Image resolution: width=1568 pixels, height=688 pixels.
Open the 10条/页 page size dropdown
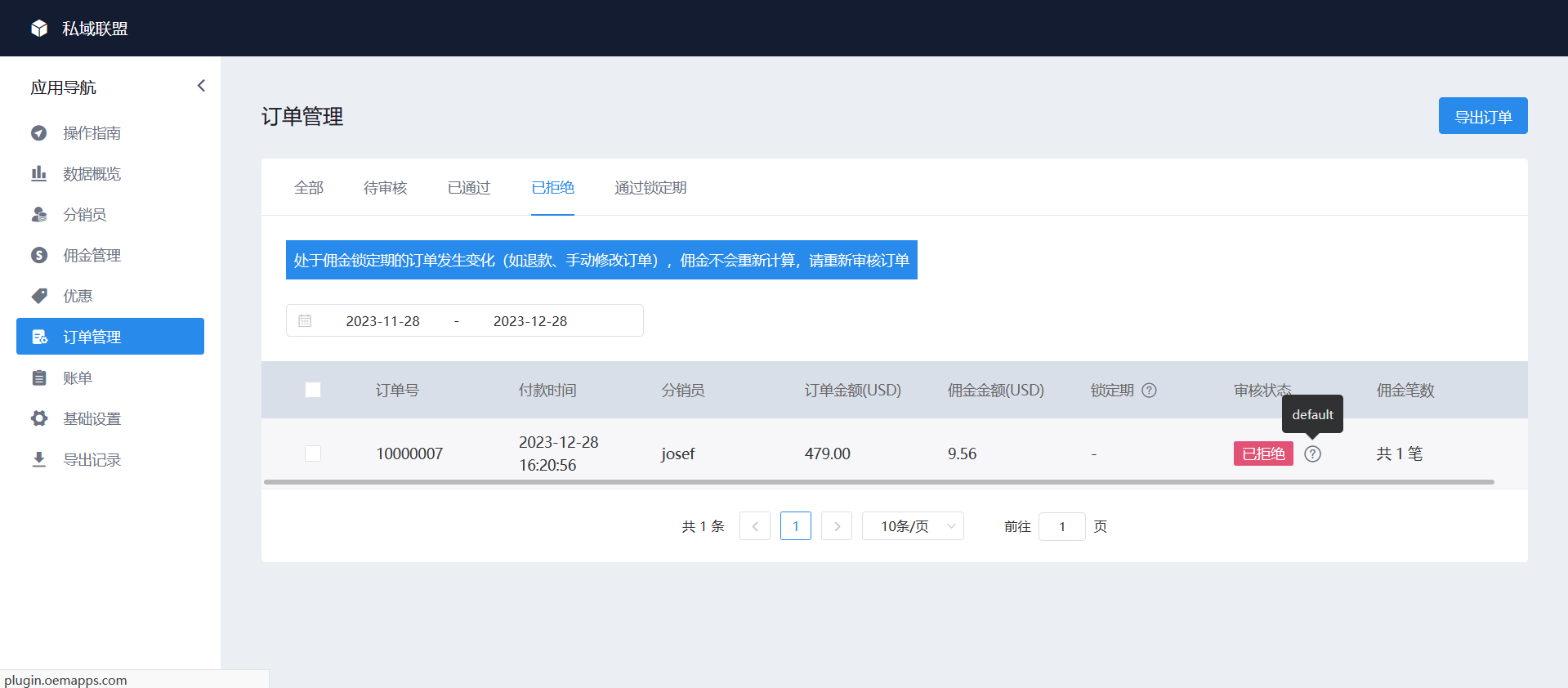[x=913, y=526]
